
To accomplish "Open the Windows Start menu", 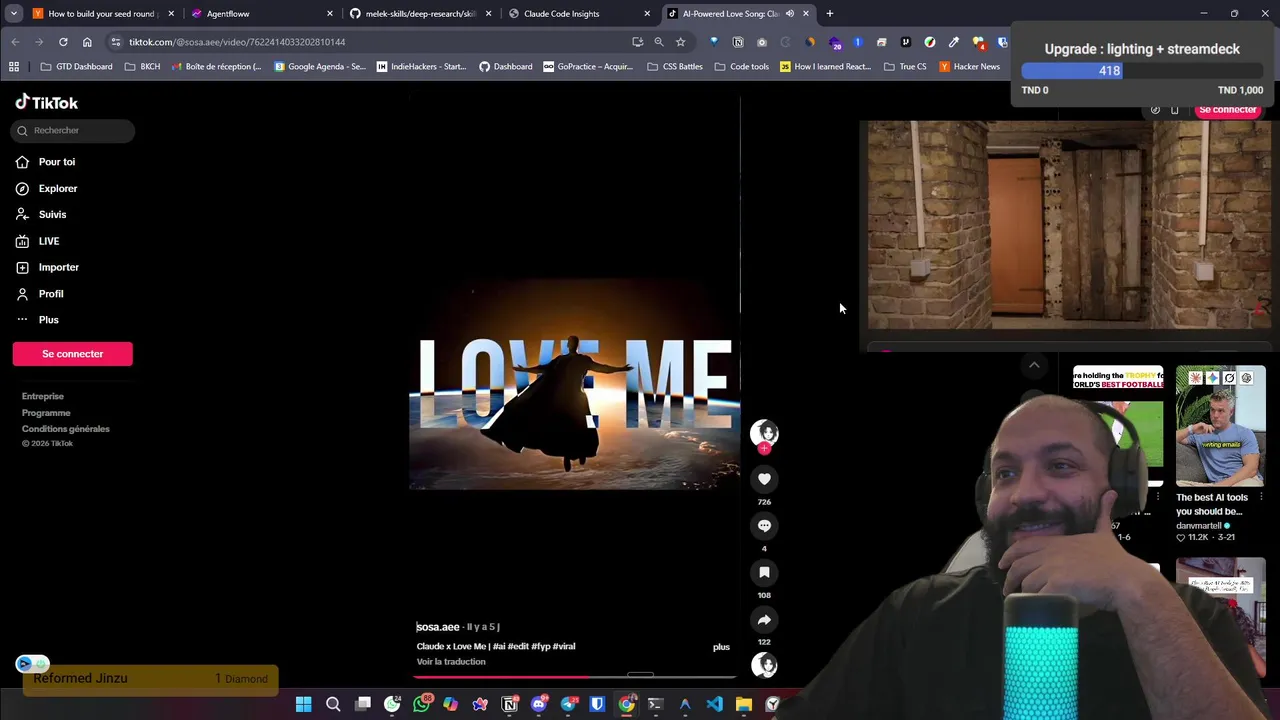I will [x=304, y=705].
